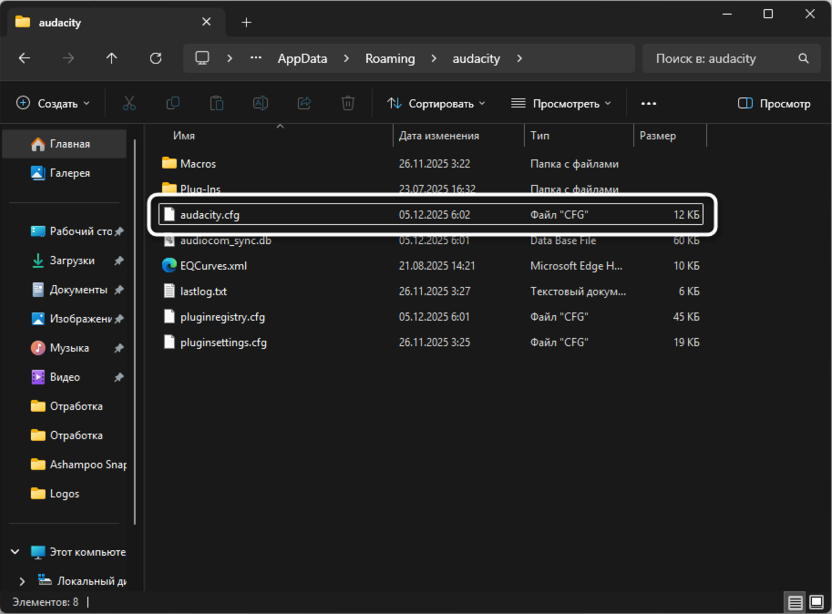
Task: Click the Cut scissors icon in toolbar
Action: click(129, 103)
